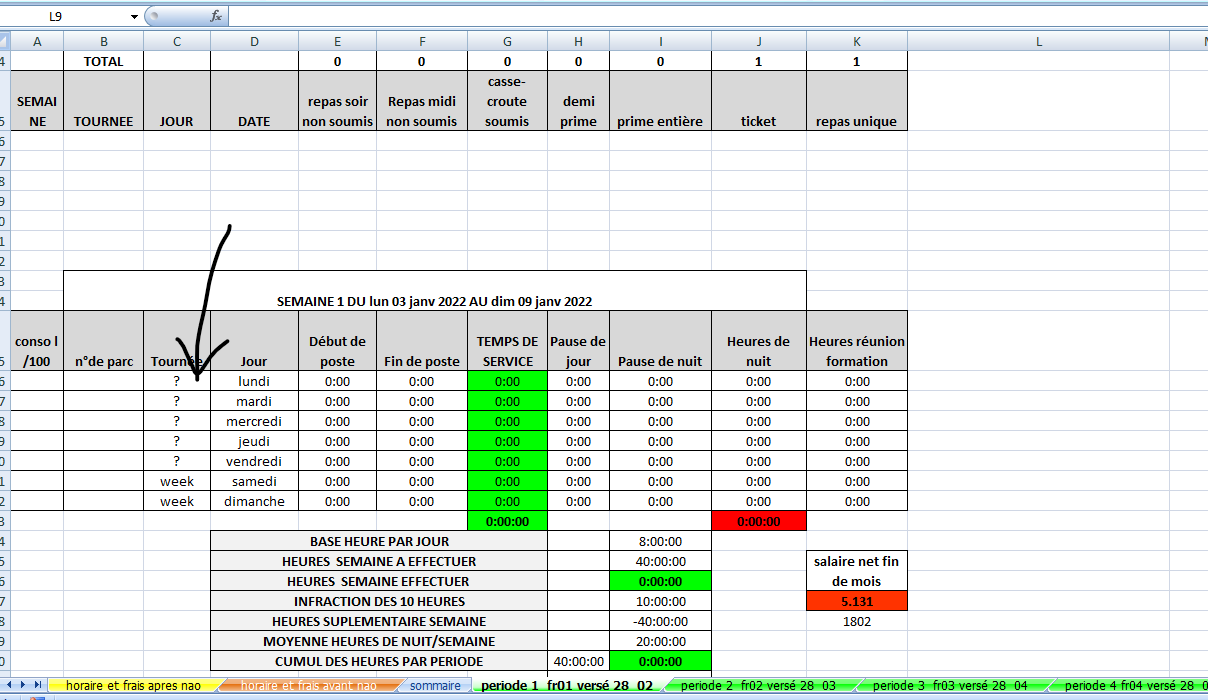Screen dimensions: 1208x700
Task: Select the 'INFRACTION DES 10 HEURES' label cell
Action: [379, 601]
